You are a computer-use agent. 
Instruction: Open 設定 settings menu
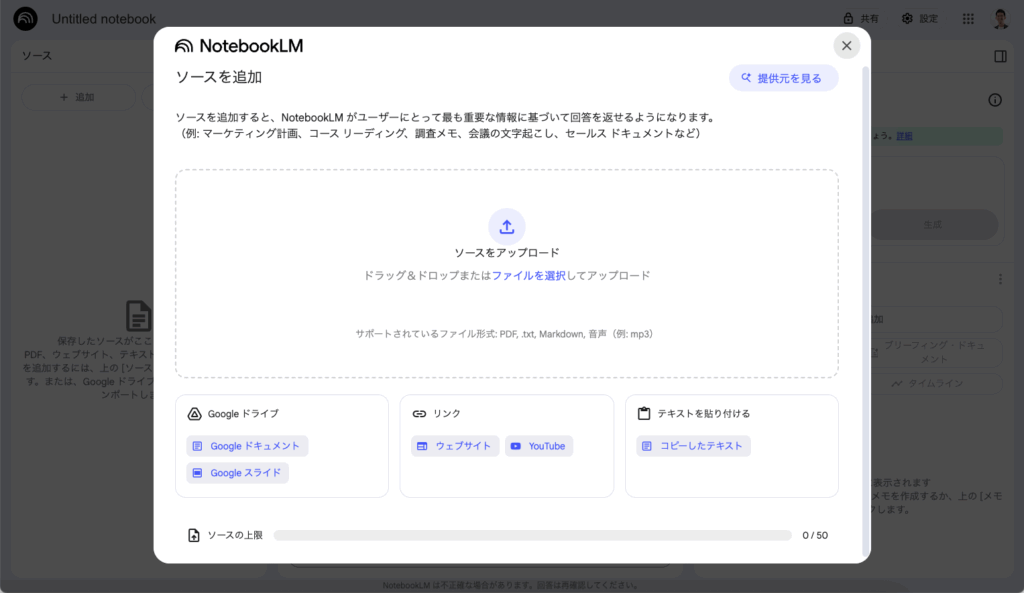click(x=920, y=18)
